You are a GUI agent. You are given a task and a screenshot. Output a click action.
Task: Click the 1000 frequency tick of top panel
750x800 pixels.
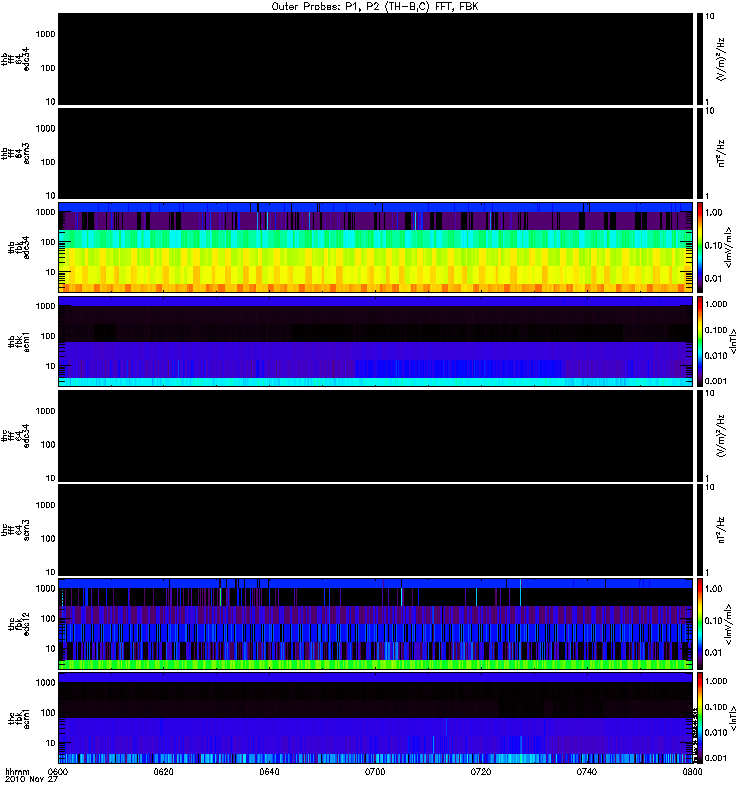point(45,34)
